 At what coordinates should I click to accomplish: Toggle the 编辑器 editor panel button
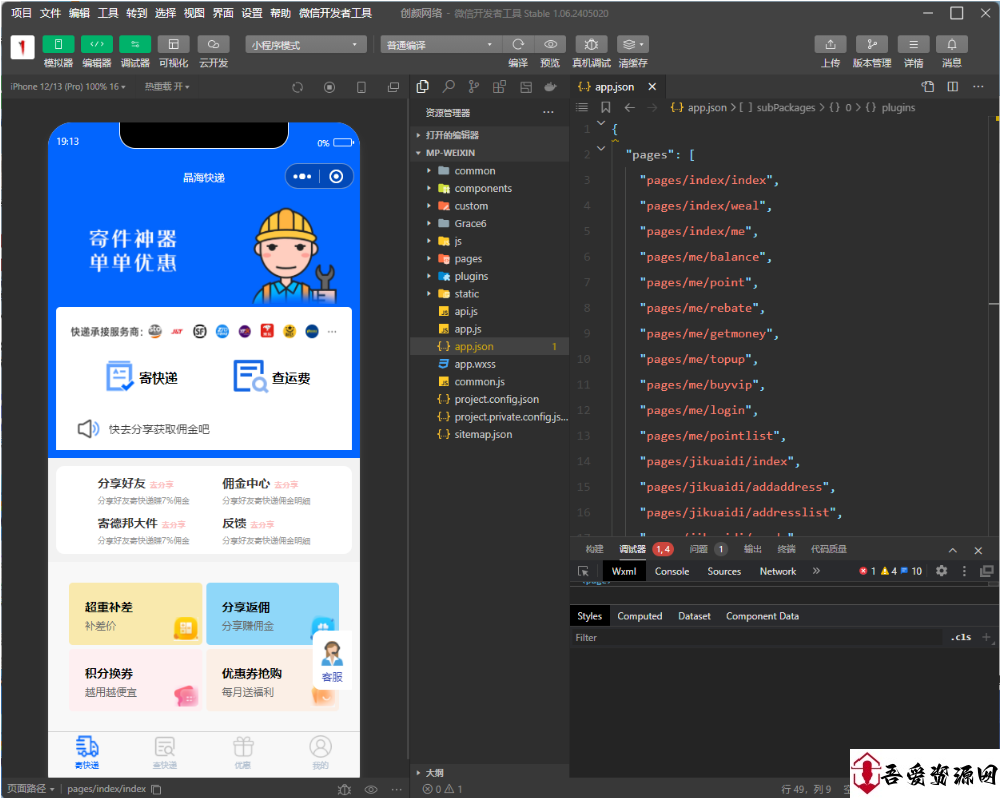[x=97, y=45]
